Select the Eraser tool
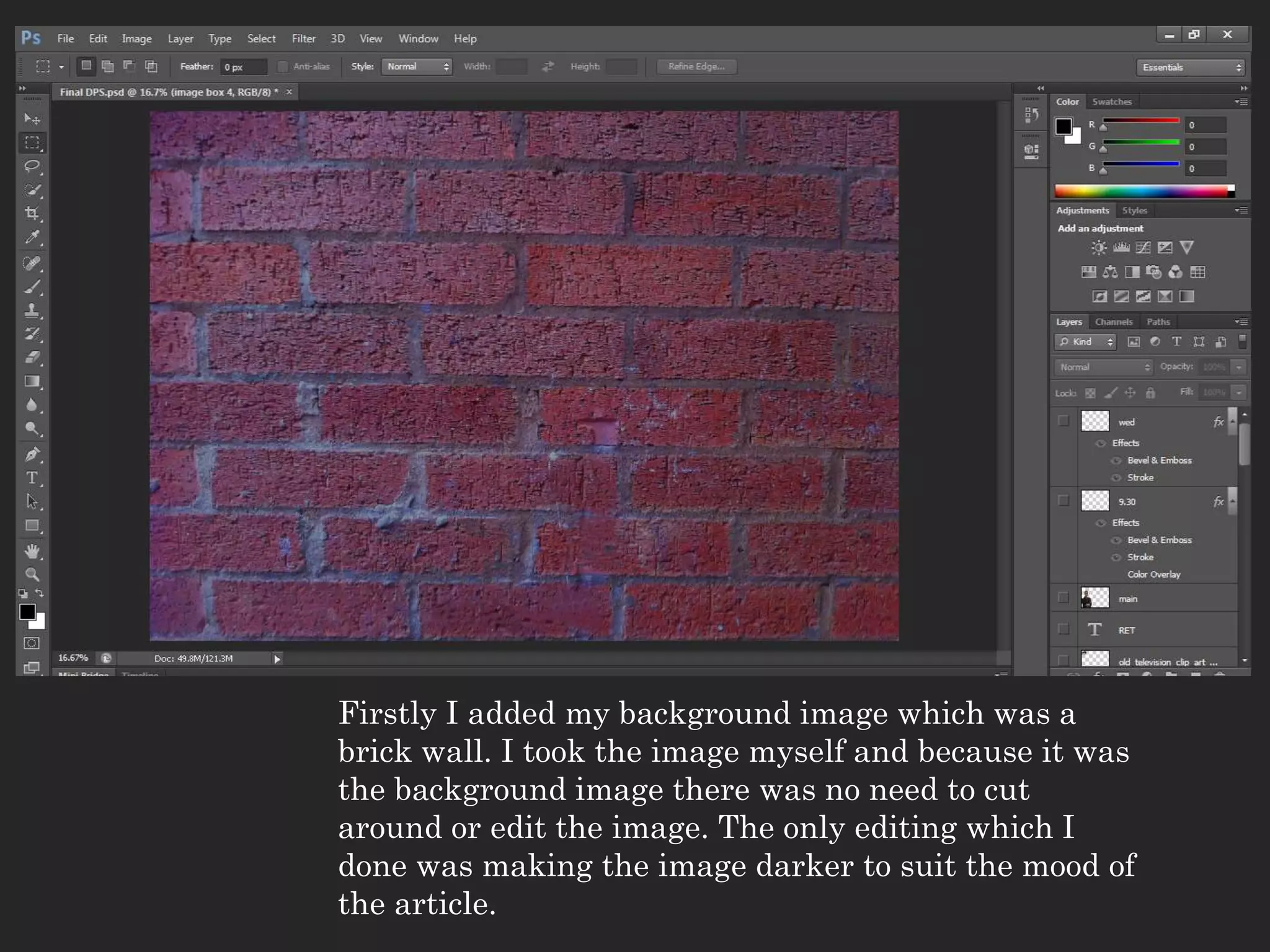 (x=32, y=358)
